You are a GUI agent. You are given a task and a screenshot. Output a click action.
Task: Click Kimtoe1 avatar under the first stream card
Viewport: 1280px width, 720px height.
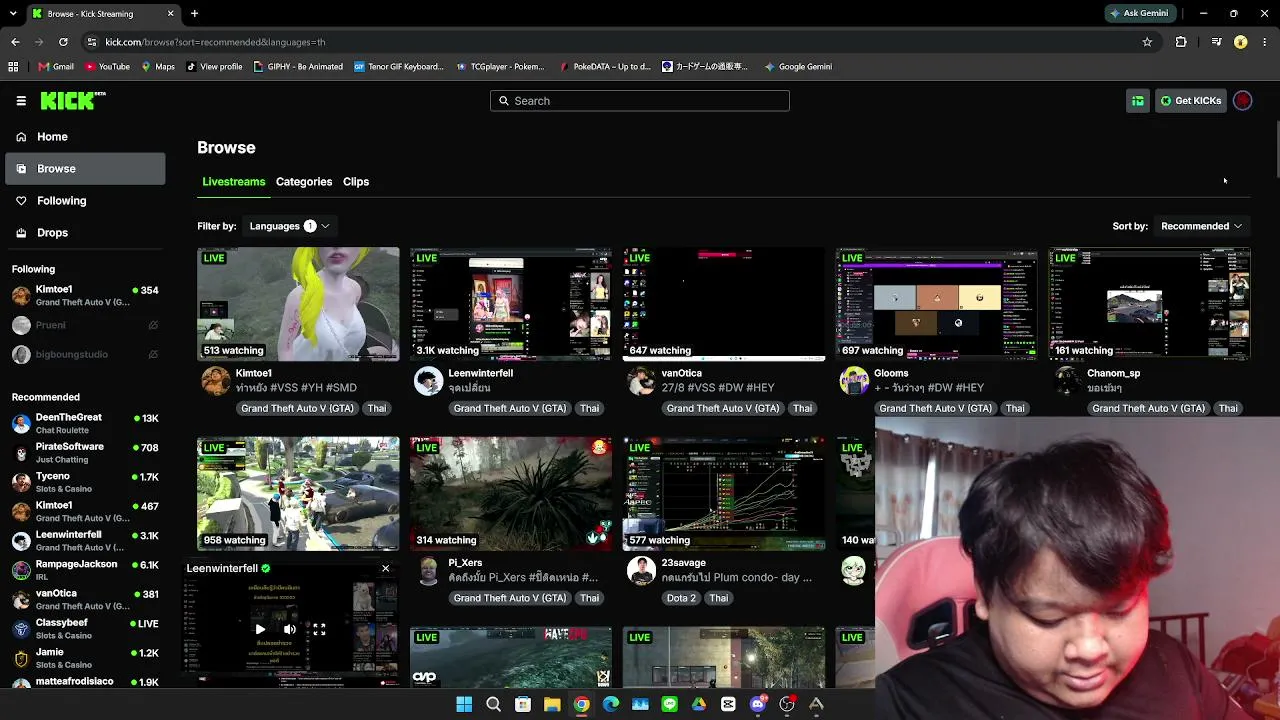[x=215, y=381]
